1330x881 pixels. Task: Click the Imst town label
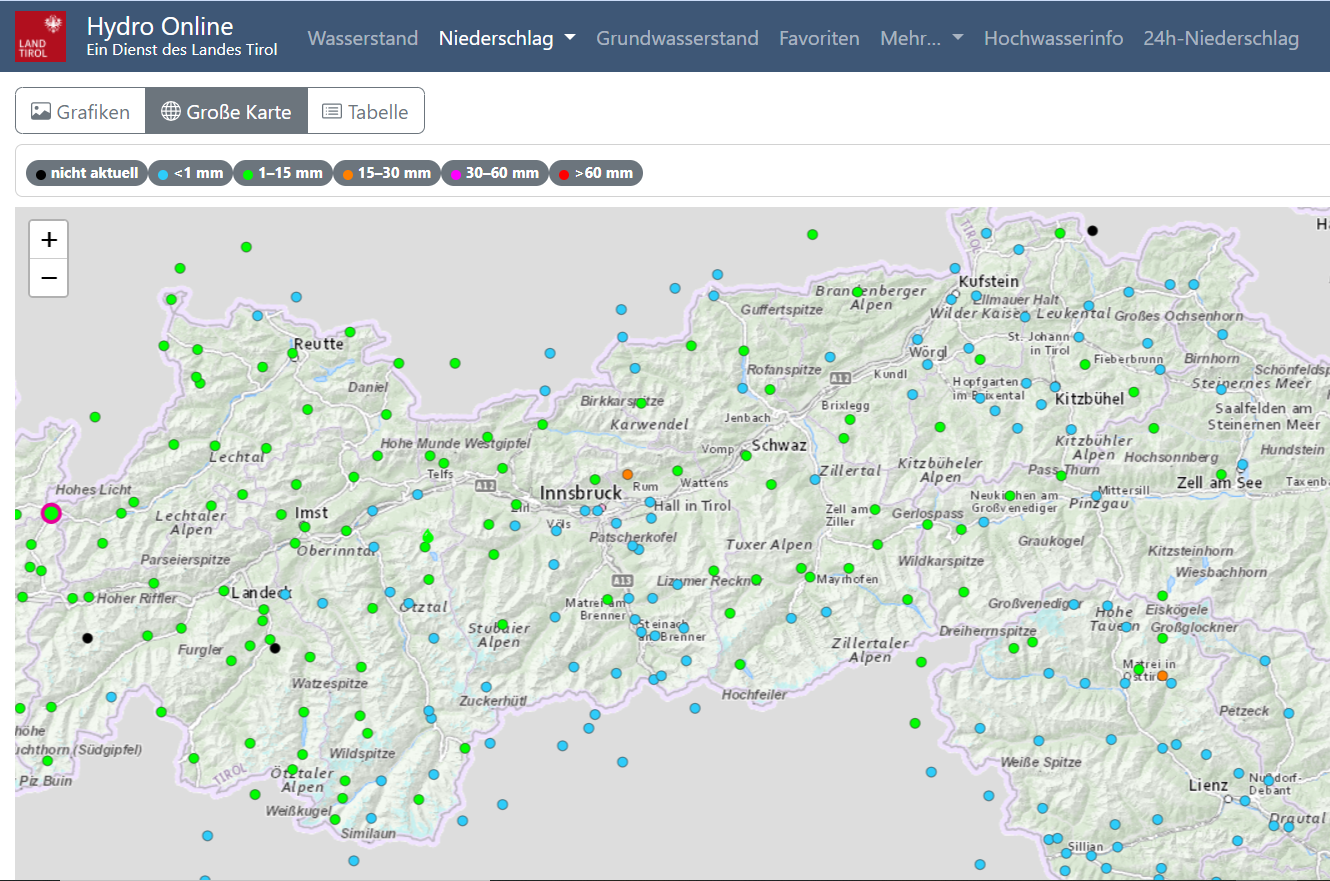click(x=311, y=513)
